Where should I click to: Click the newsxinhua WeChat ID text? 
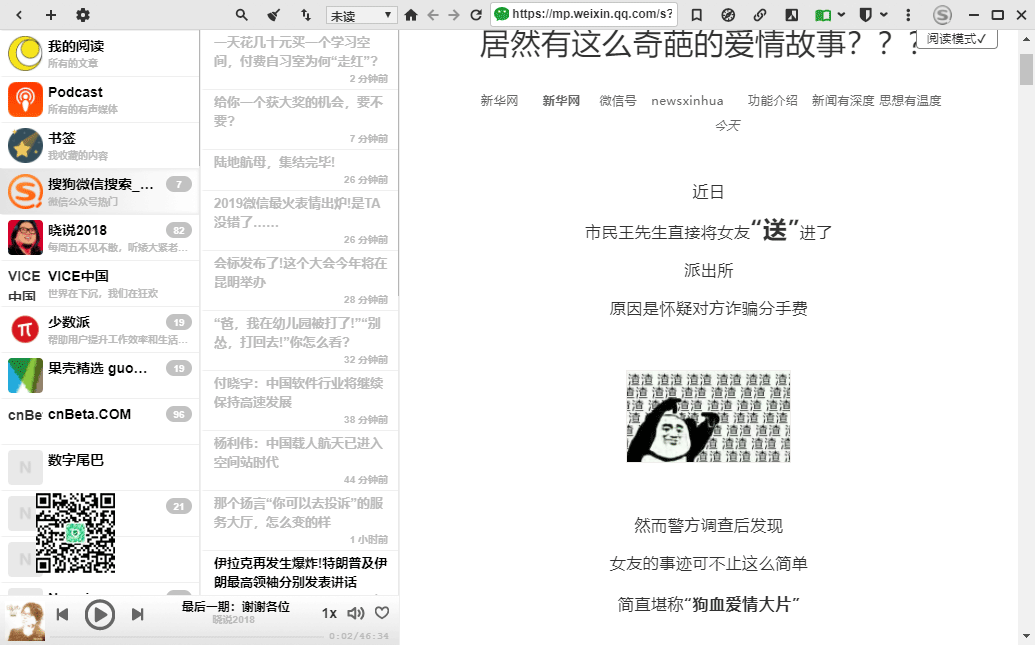point(687,100)
